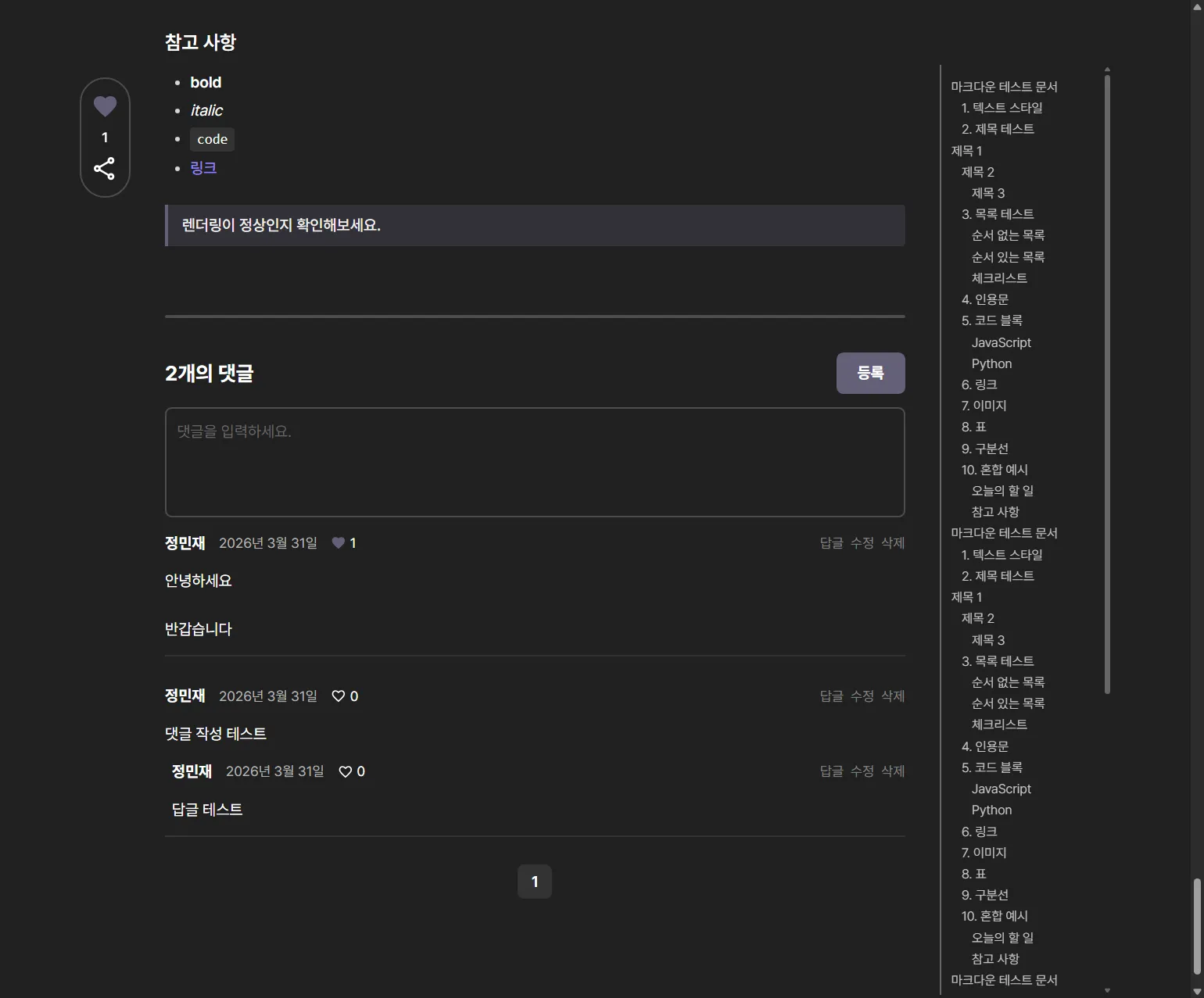This screenshot has width=1204, height=998.
Task: Click 삭제 to delete the reply
Action: [893, 771]
